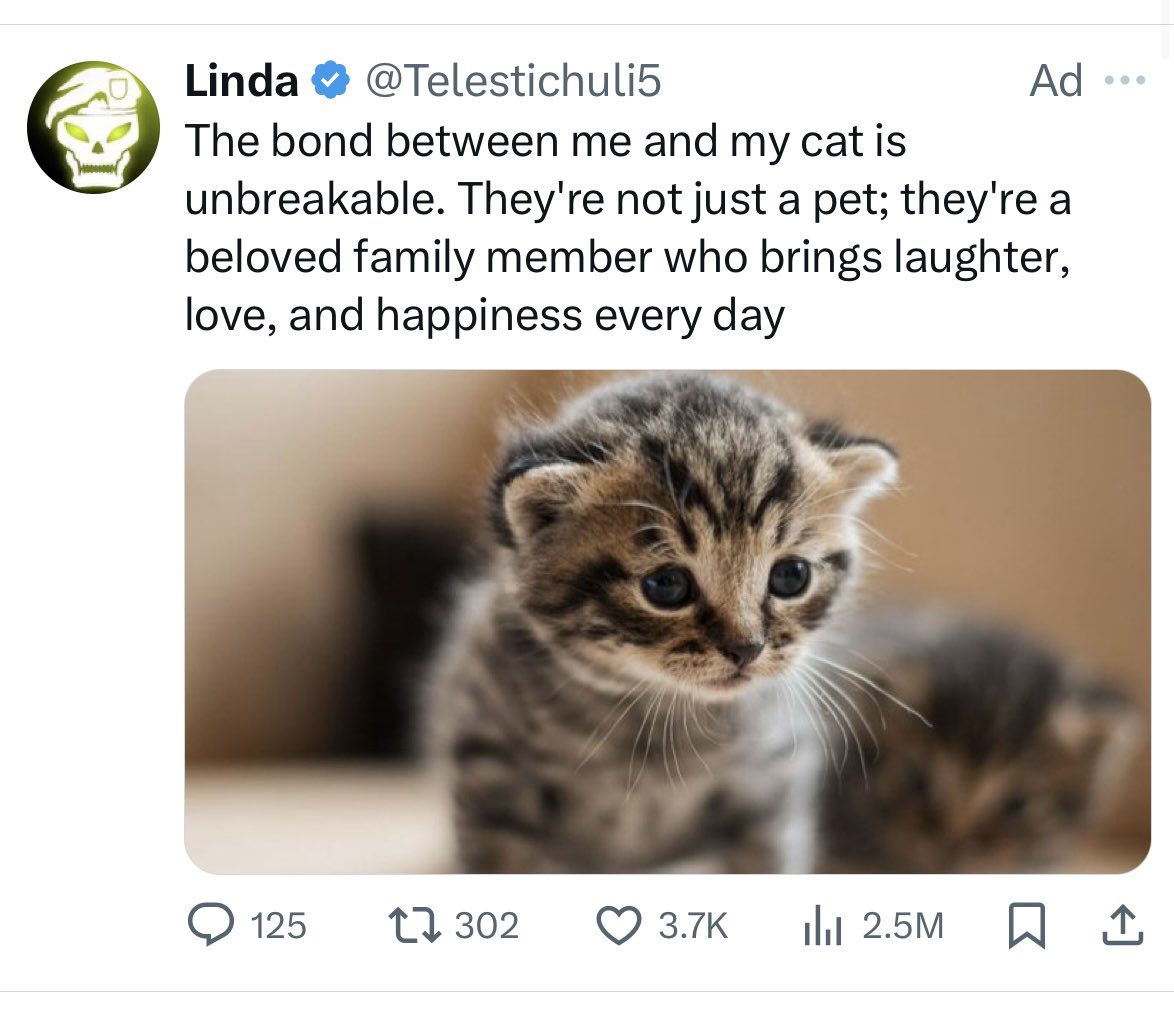Click the 302 reposts count

pyautogui.click(x=487, y=926)
